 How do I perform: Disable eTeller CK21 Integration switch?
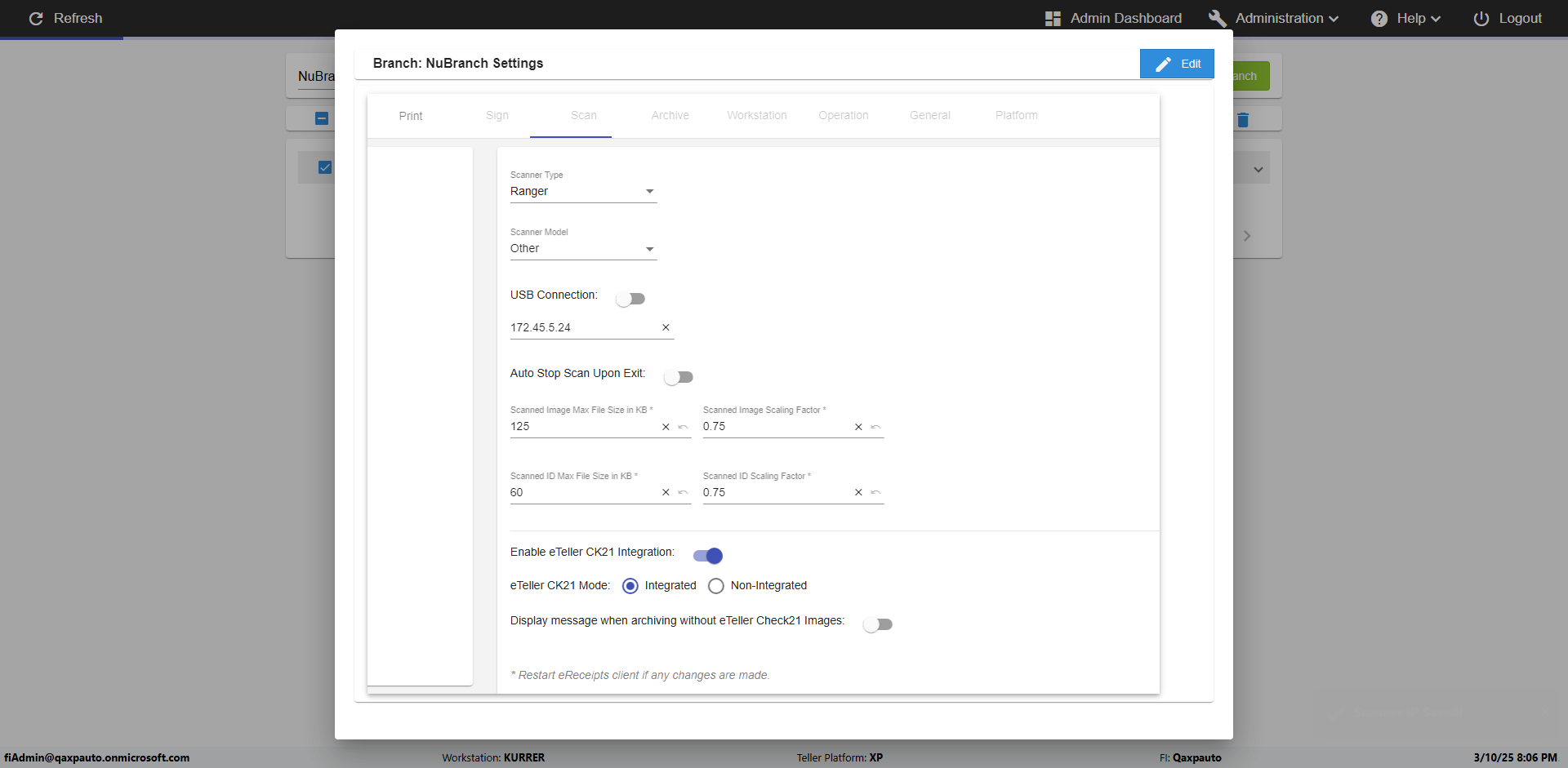point(708,556)
